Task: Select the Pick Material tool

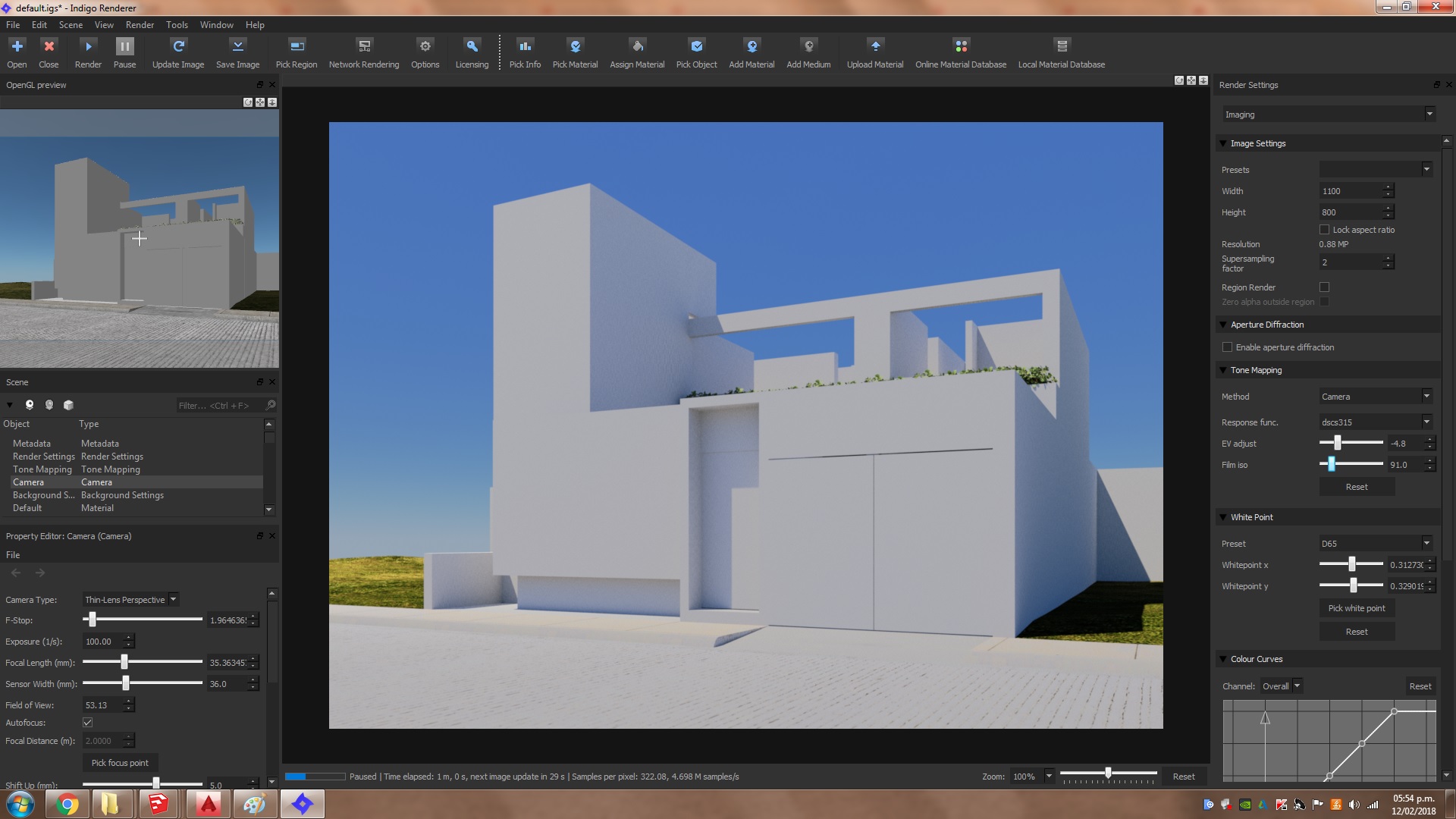Action: click(x=575, y=47)
